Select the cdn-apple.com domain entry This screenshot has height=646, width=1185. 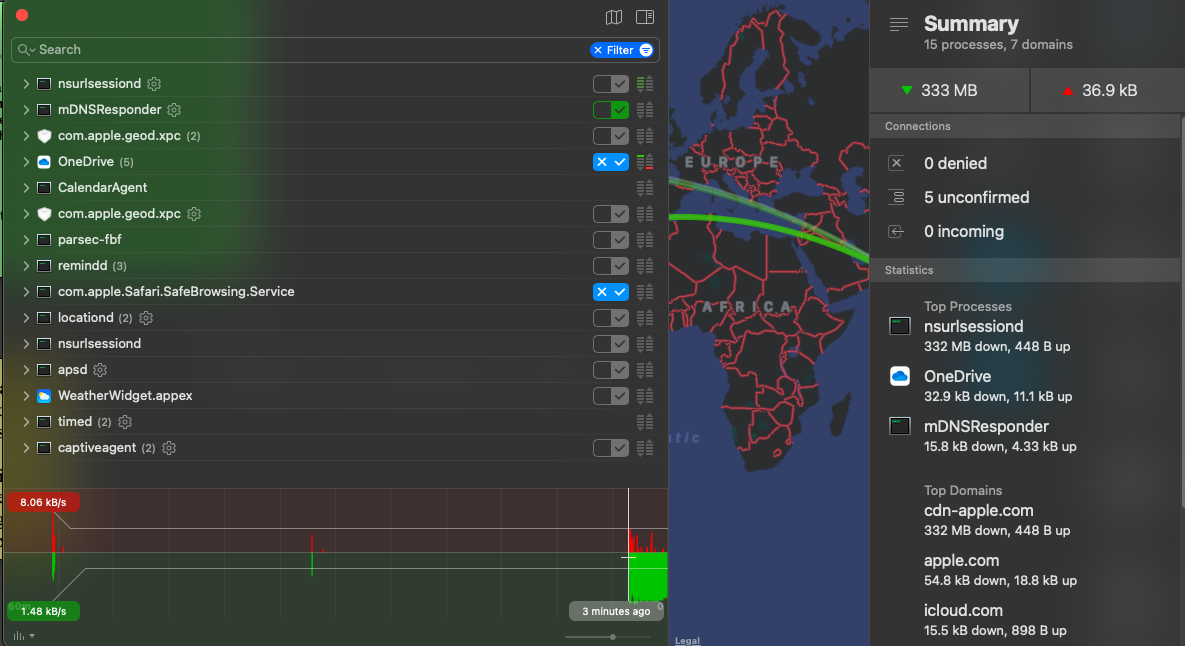pyautogui.click(x=996, y=520)
